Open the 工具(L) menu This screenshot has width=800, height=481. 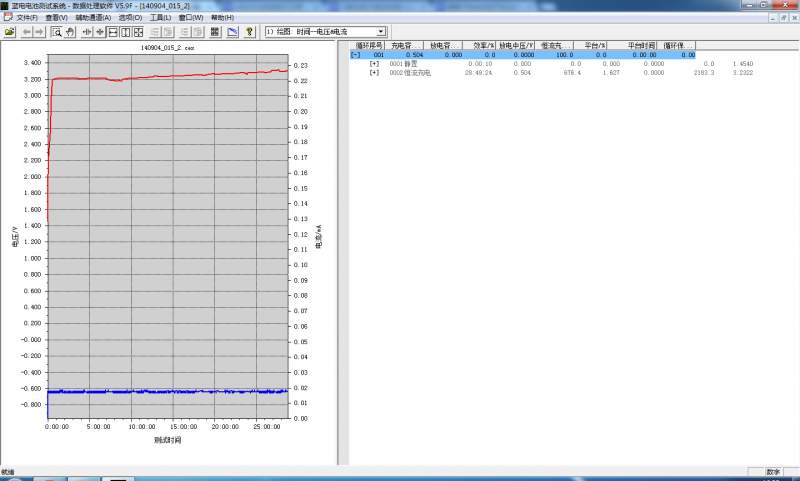160,17
